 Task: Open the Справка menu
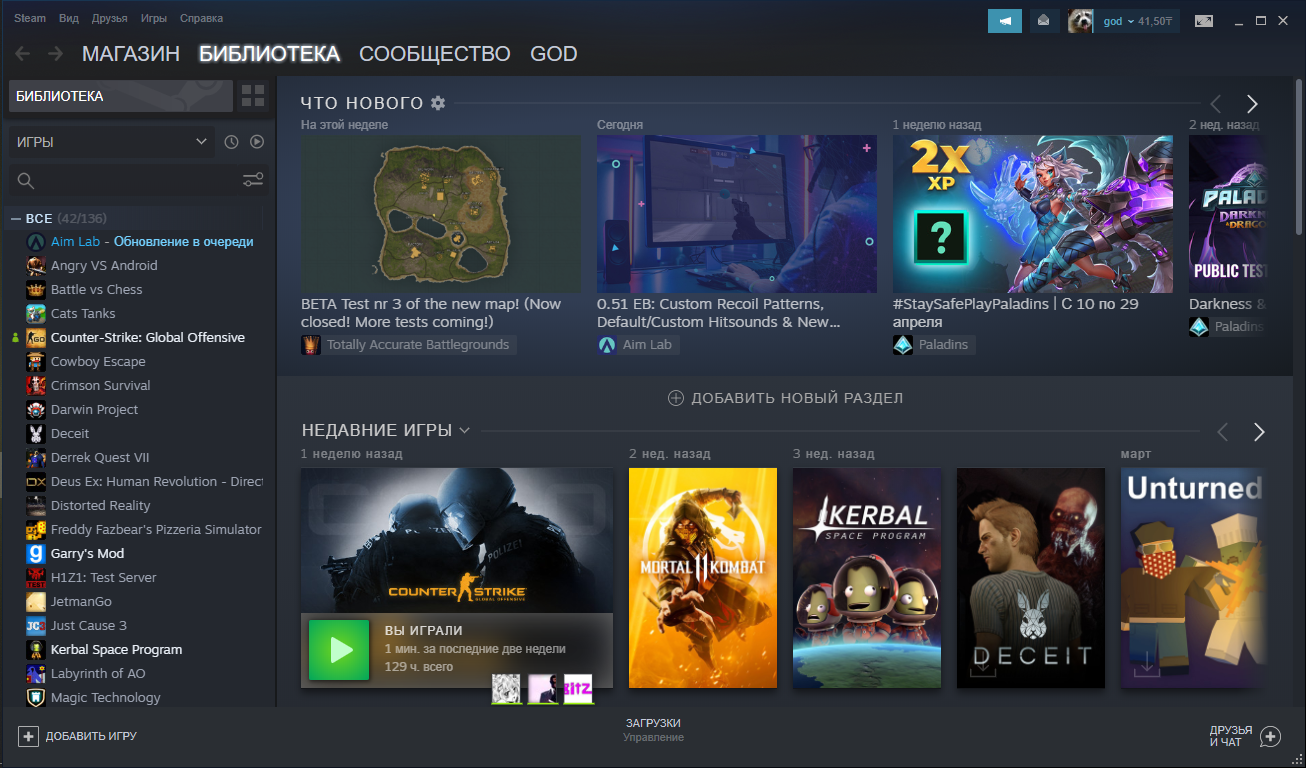[202, 19]
